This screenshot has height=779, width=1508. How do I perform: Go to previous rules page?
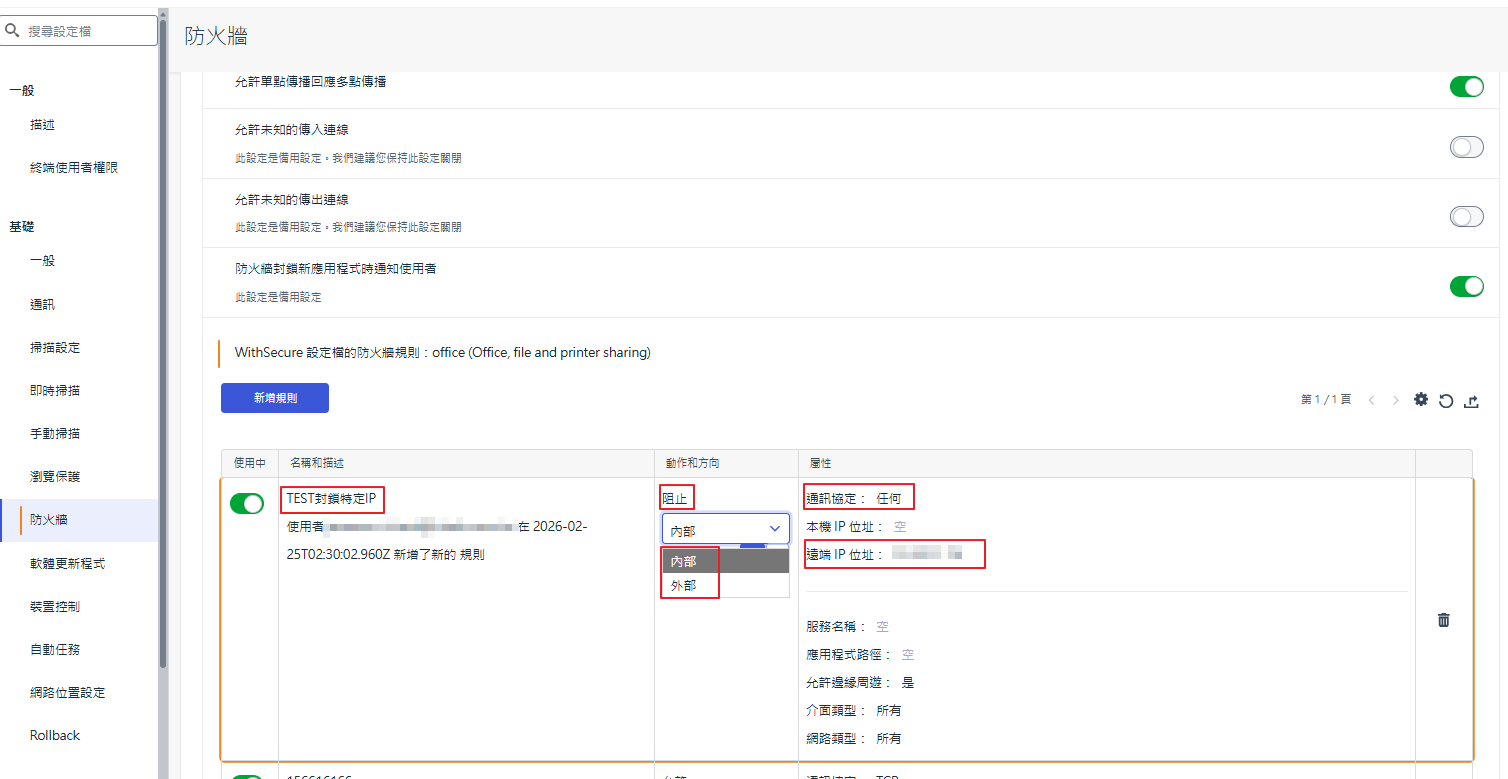[1371, 400]
